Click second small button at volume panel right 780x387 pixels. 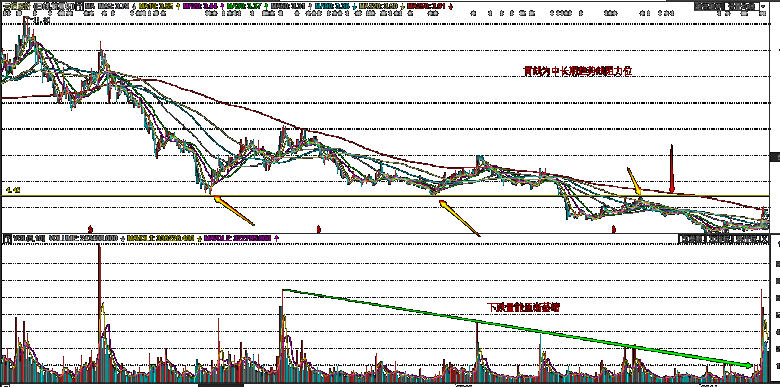pos(719,239)
